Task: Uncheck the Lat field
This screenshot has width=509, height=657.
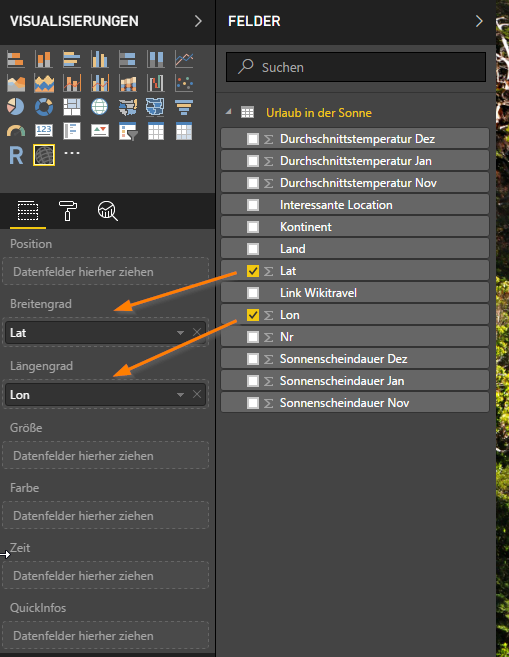Action: click(x=253, y=271)
